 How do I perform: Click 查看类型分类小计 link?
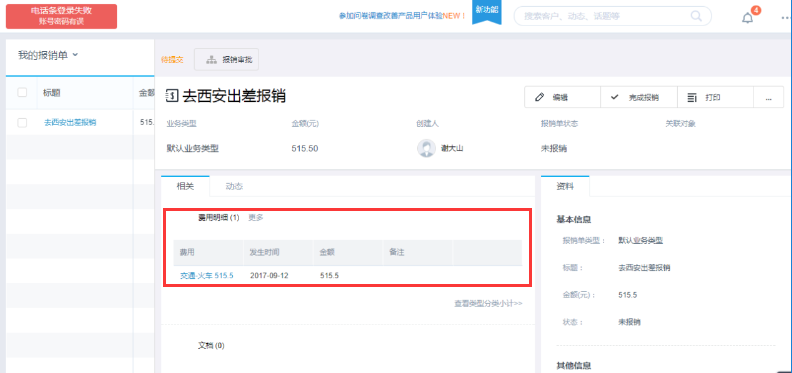[x=488, y=303]
